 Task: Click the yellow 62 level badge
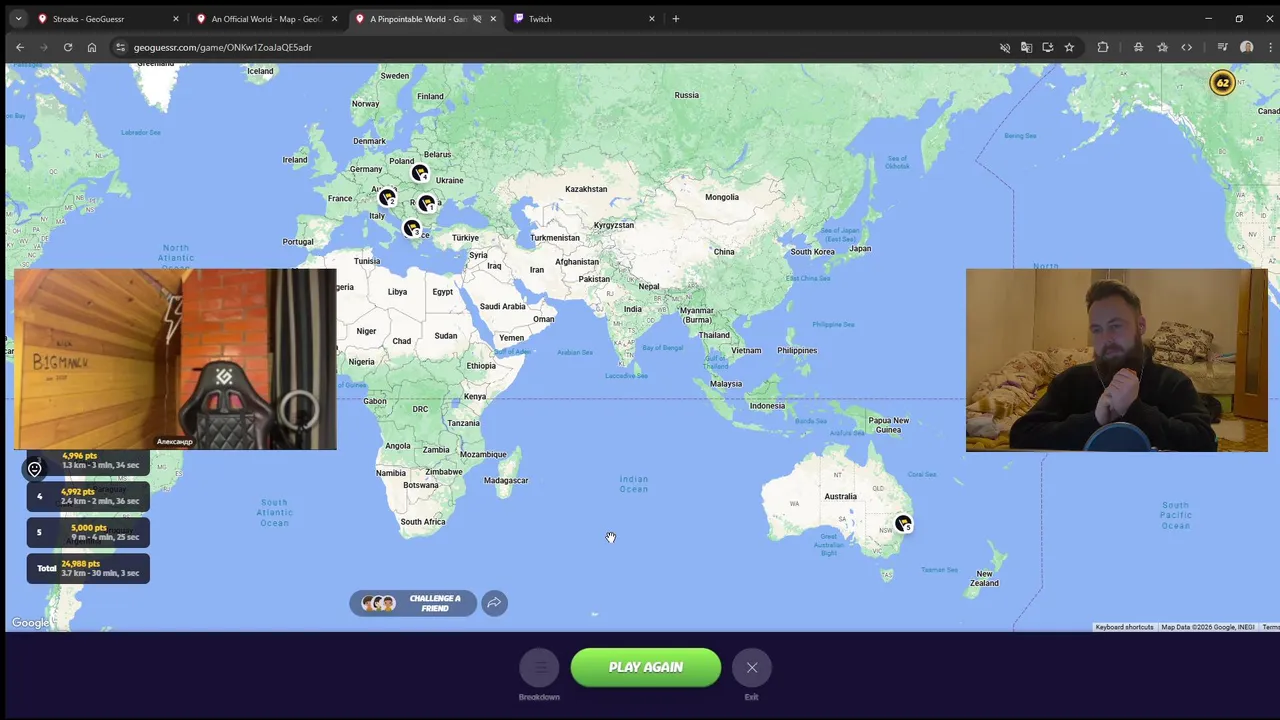(1222, 83)
